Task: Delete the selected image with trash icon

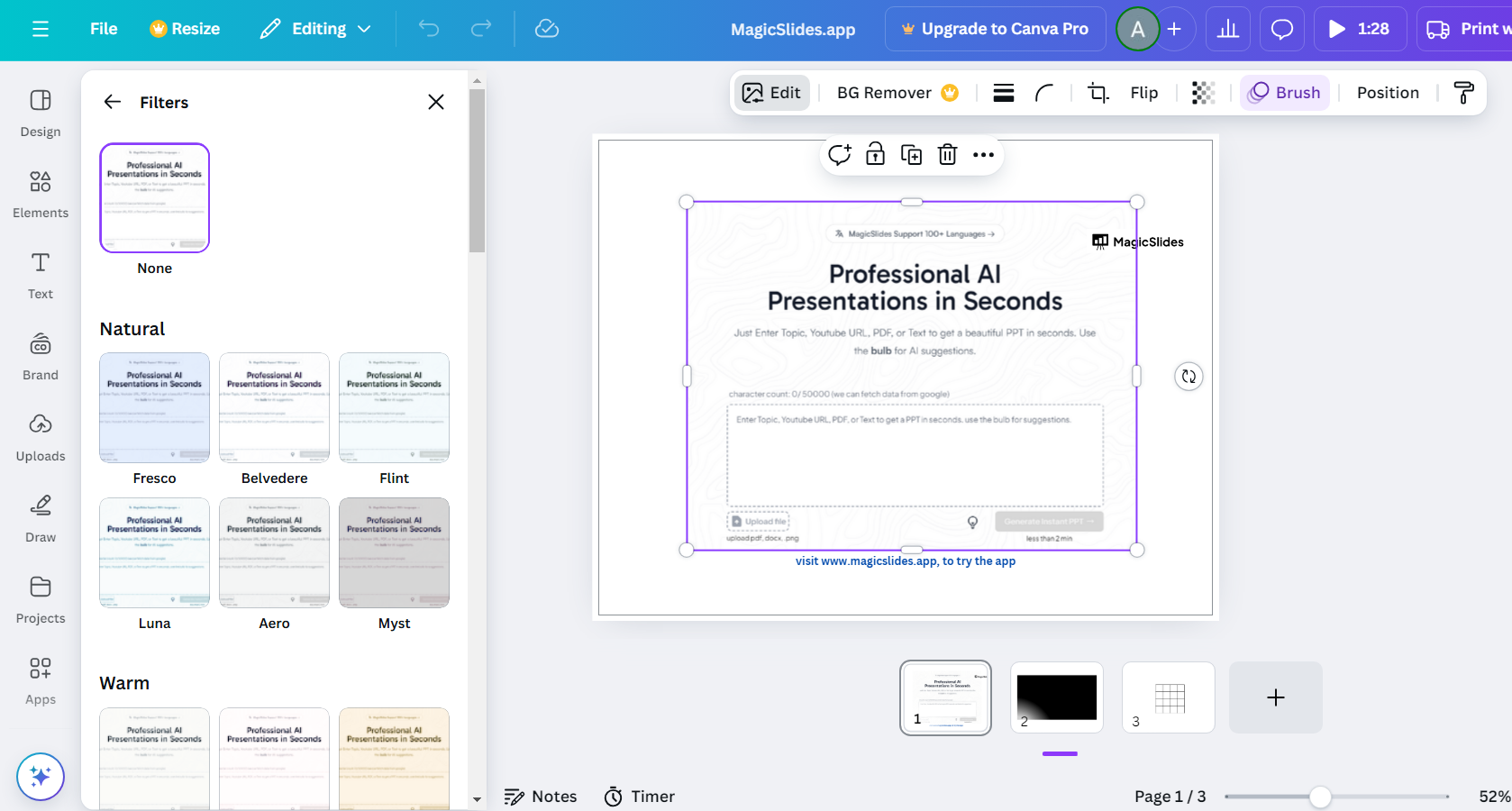Action: coord(948,155)
